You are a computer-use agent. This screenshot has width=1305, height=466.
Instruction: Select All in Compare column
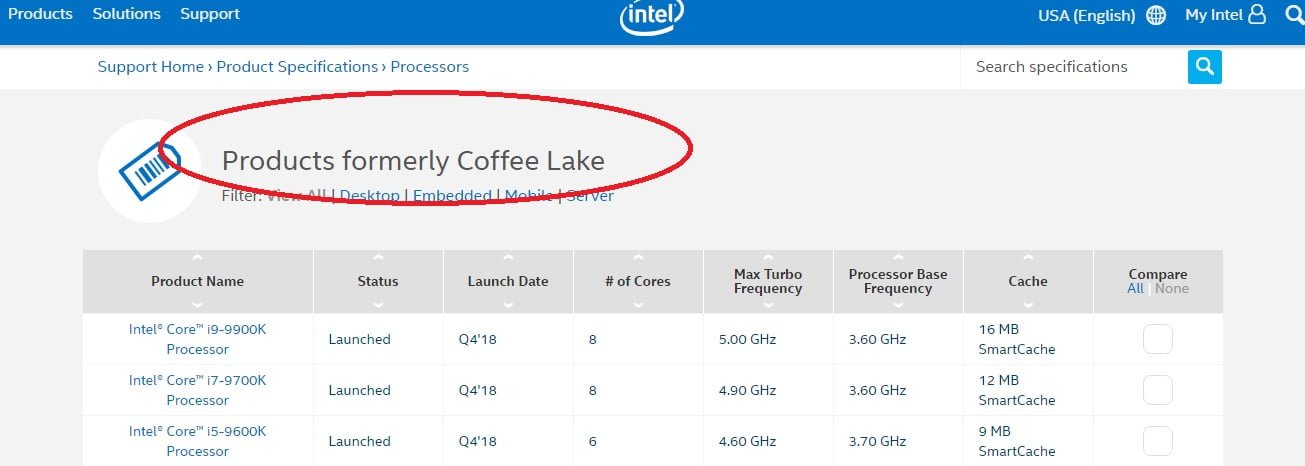pyautogui.click(x=1135, y=289)
